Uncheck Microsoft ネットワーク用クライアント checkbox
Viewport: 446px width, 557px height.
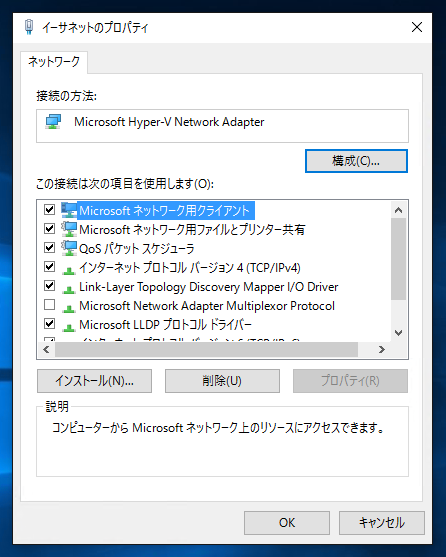coord(49,210)
